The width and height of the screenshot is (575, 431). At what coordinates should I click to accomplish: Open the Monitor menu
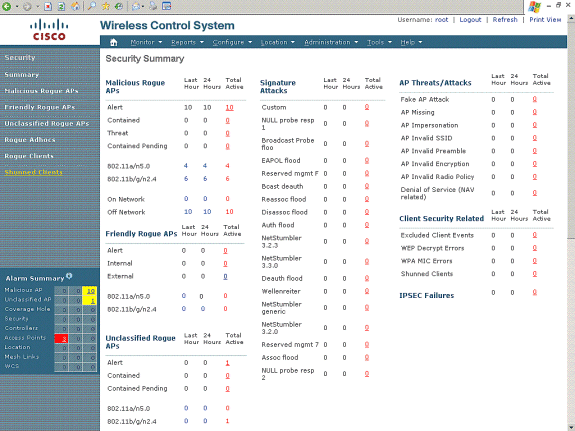pos(142,42)
